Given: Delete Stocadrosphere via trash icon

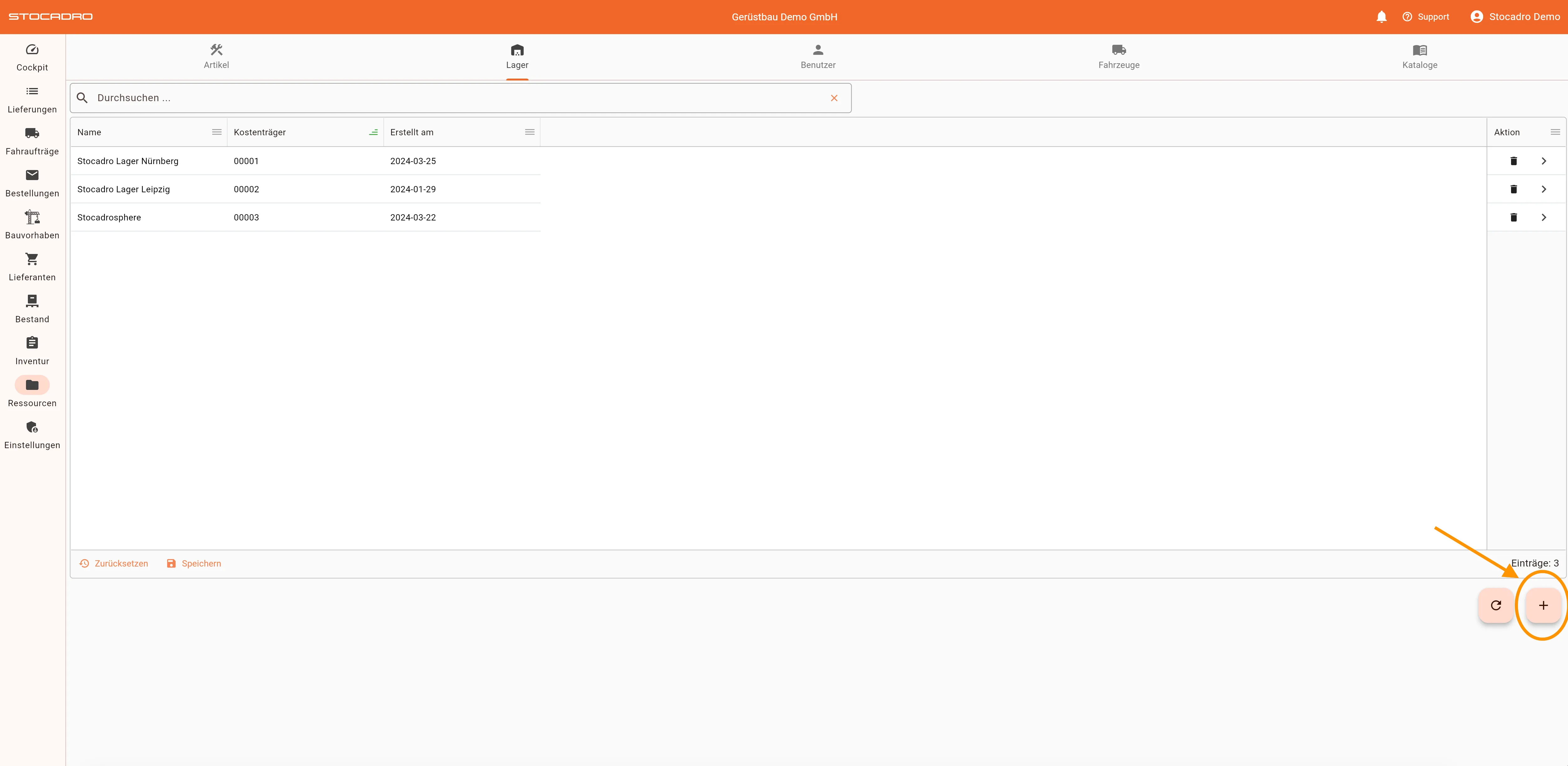Looking at the screenshot, I should pyautogui.click(x=1513, y=217).
